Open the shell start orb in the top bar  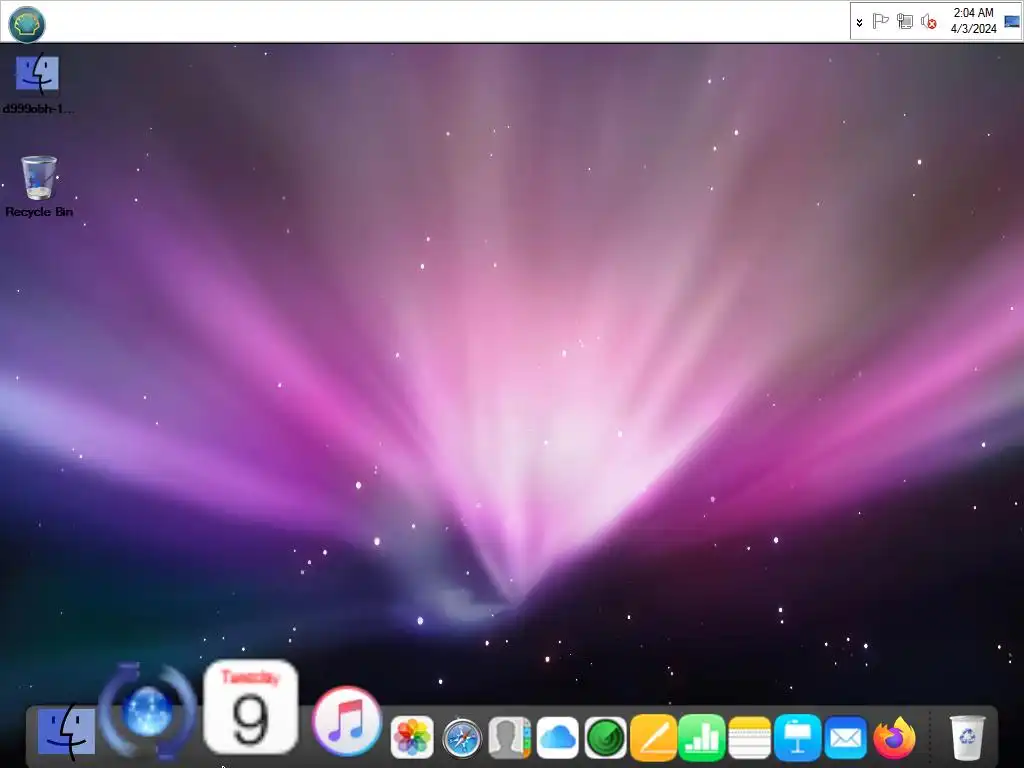[x=27, y=24]
